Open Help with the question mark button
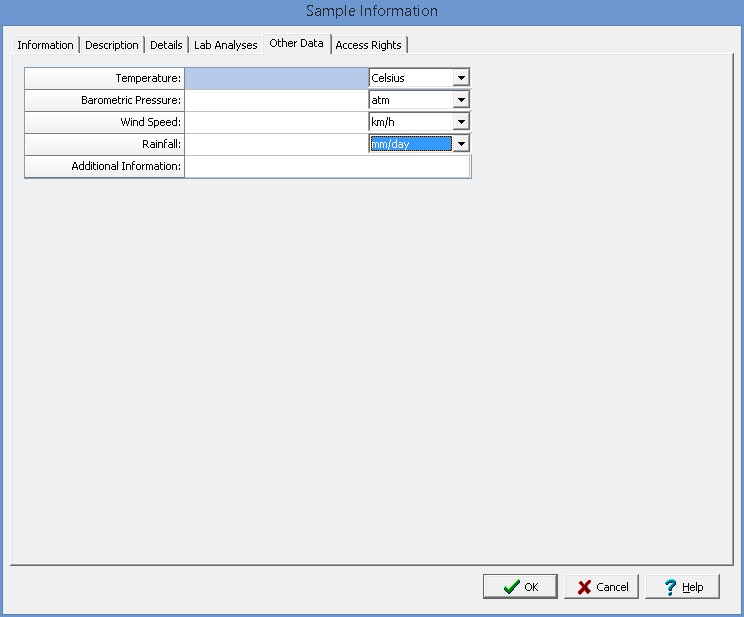Viewport: 744px width, 617px height. tap(682, 587)
